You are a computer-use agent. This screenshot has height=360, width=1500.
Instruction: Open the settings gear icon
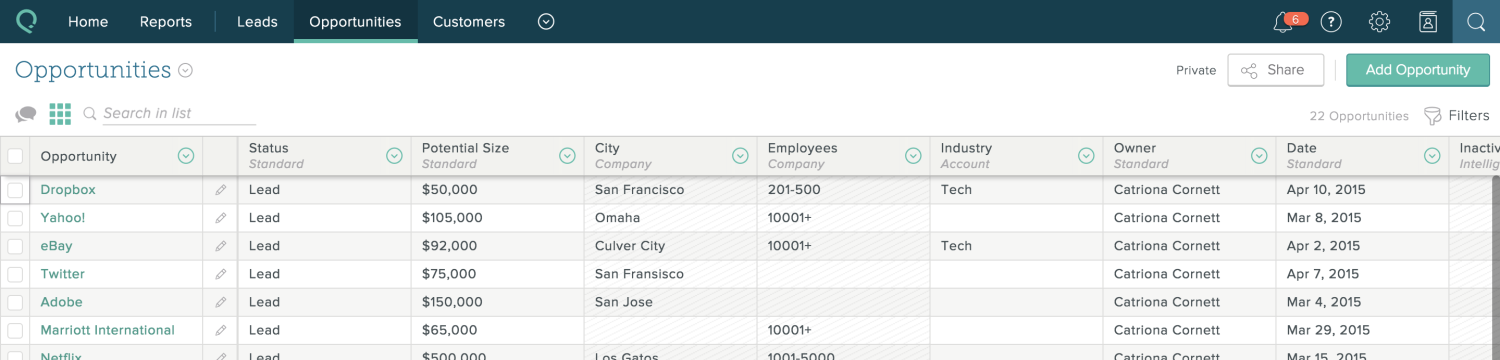[1380, 22]
